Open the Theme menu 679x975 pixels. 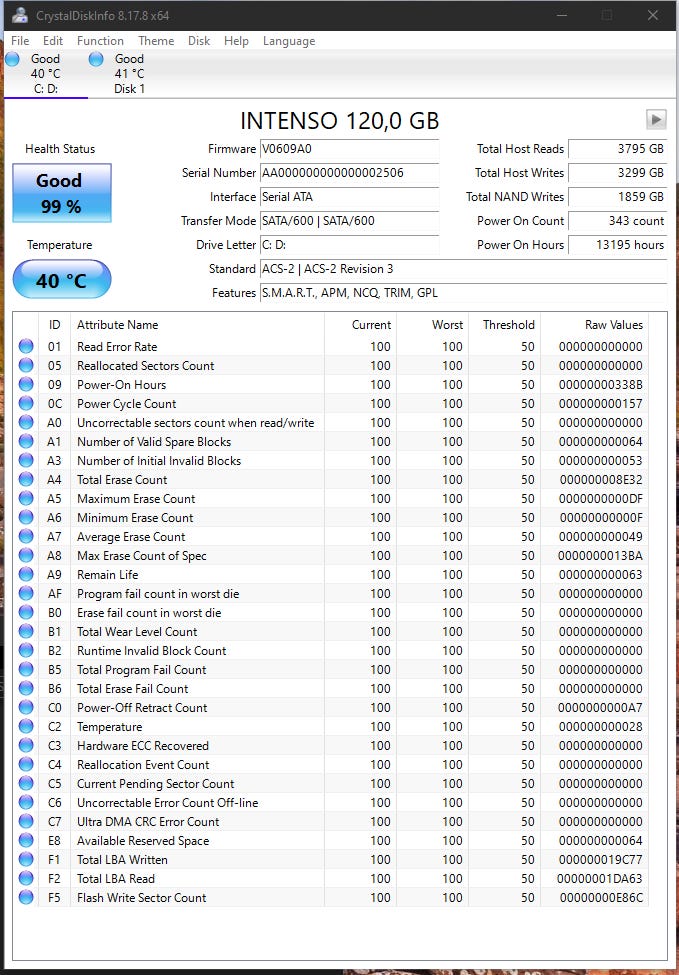click(156, 41)
